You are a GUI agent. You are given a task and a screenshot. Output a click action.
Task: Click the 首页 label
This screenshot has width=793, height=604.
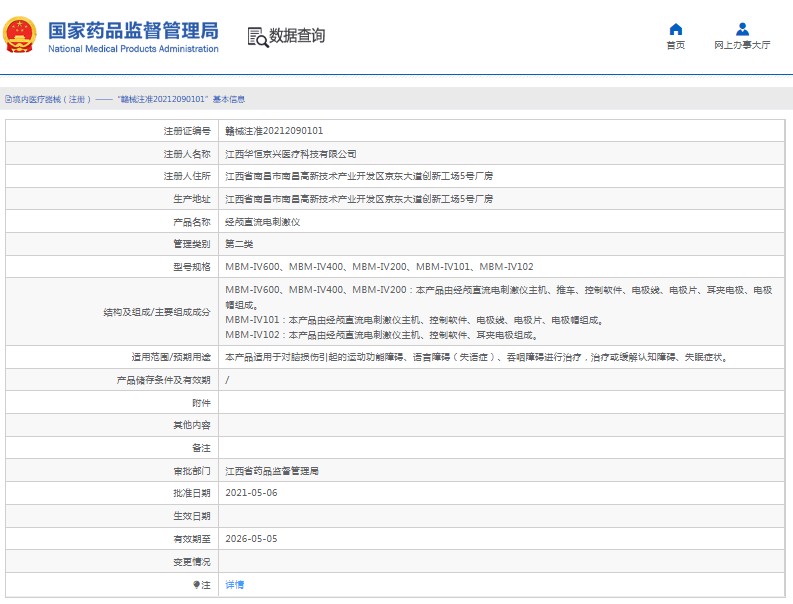coord(676,45)
